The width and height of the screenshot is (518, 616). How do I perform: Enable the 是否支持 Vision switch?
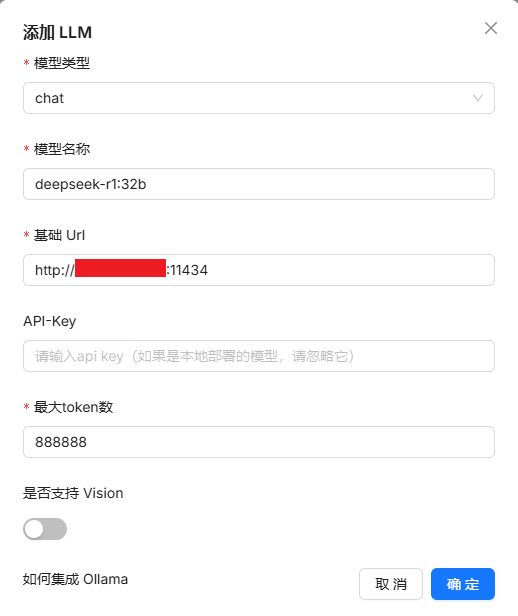point(45,529)
